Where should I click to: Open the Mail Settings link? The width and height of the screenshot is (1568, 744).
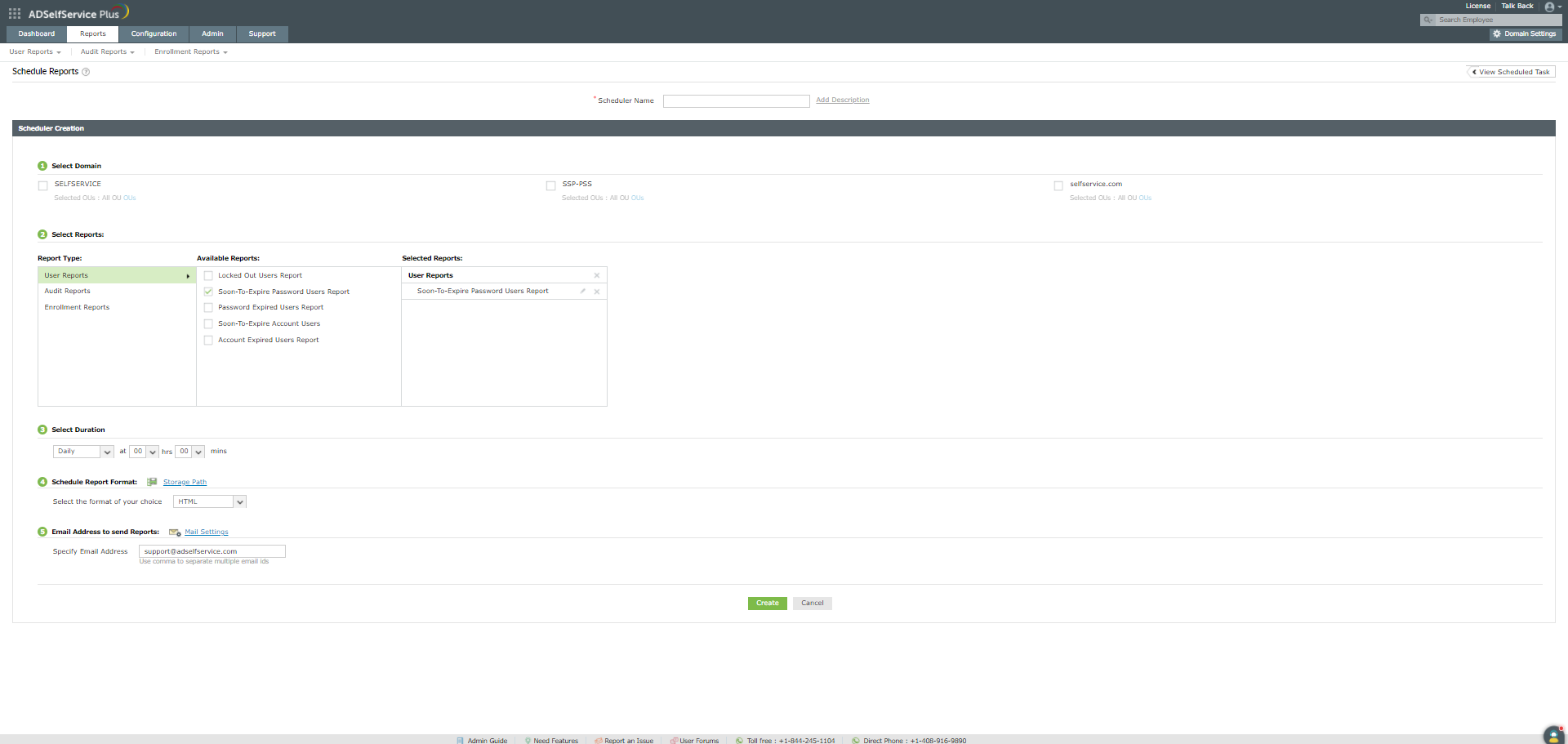pyautogui.click(x=206, y=532)
